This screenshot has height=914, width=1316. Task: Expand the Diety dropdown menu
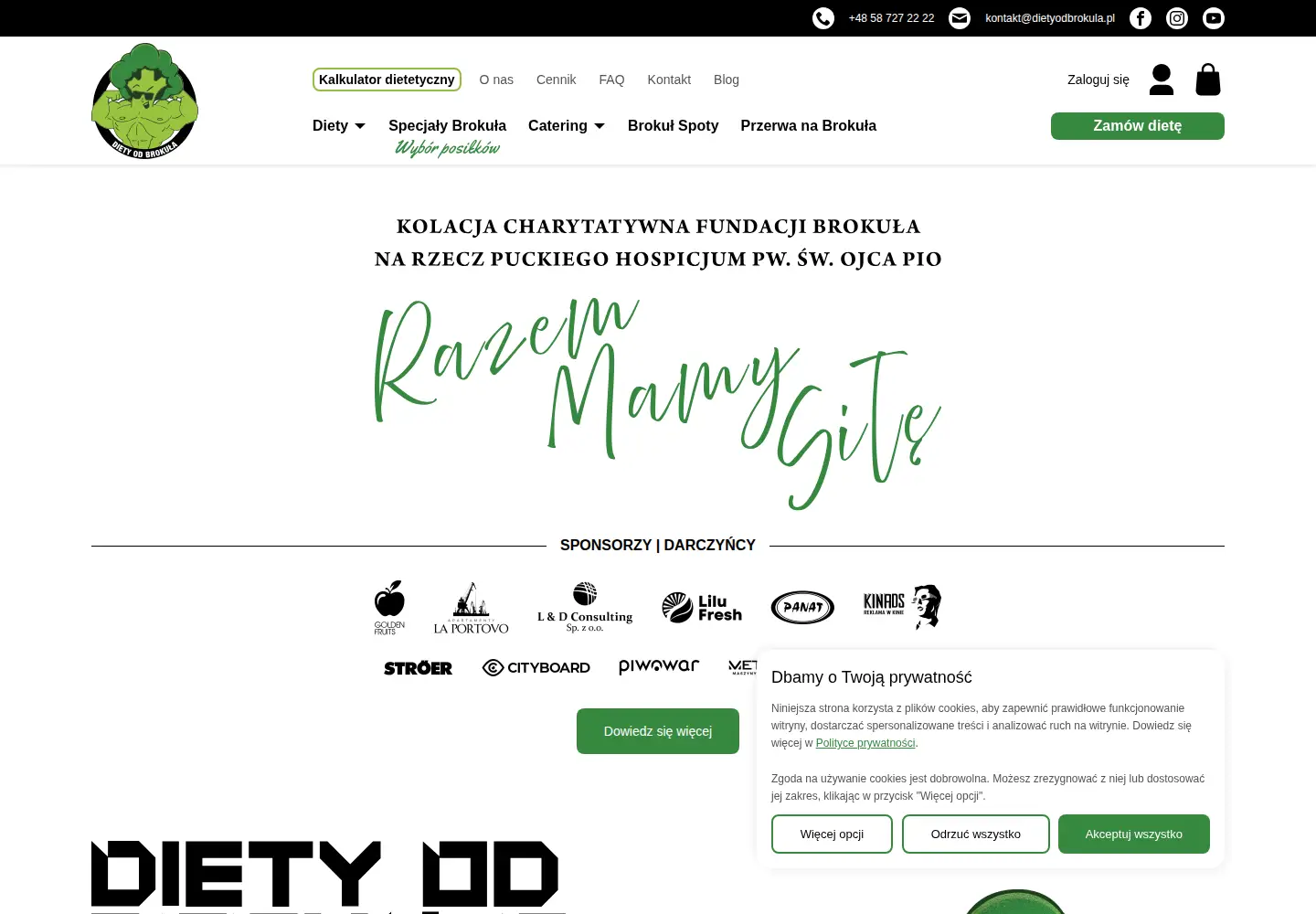pos(339,126)
